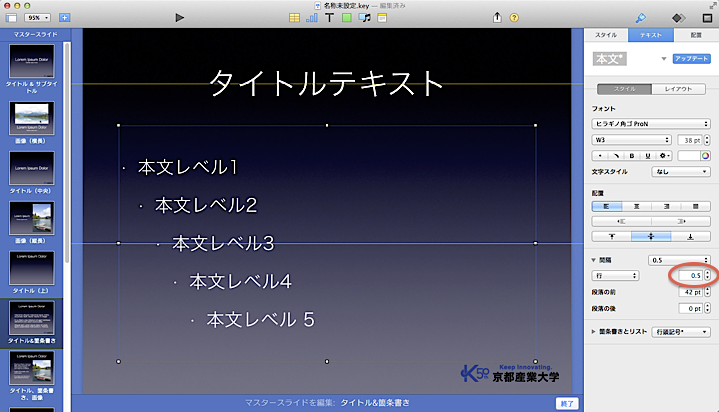Open the Document setup icon
The image size is (719, 412).
coord(707,18)
